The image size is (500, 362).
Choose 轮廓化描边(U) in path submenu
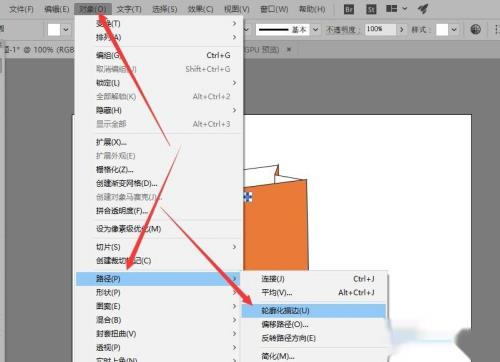pyautogui.click(x=314, y=311)
